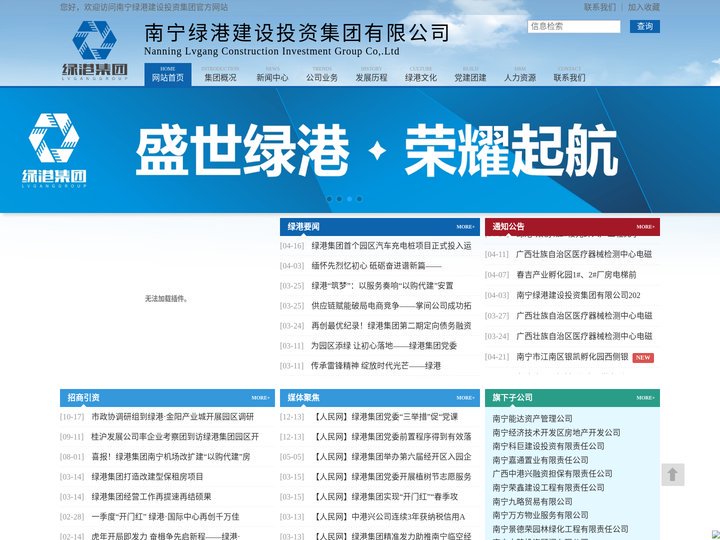Click the 查询 search button
Image resolution: width=720 pixels, height=540 pixels.
coord(645,27)
